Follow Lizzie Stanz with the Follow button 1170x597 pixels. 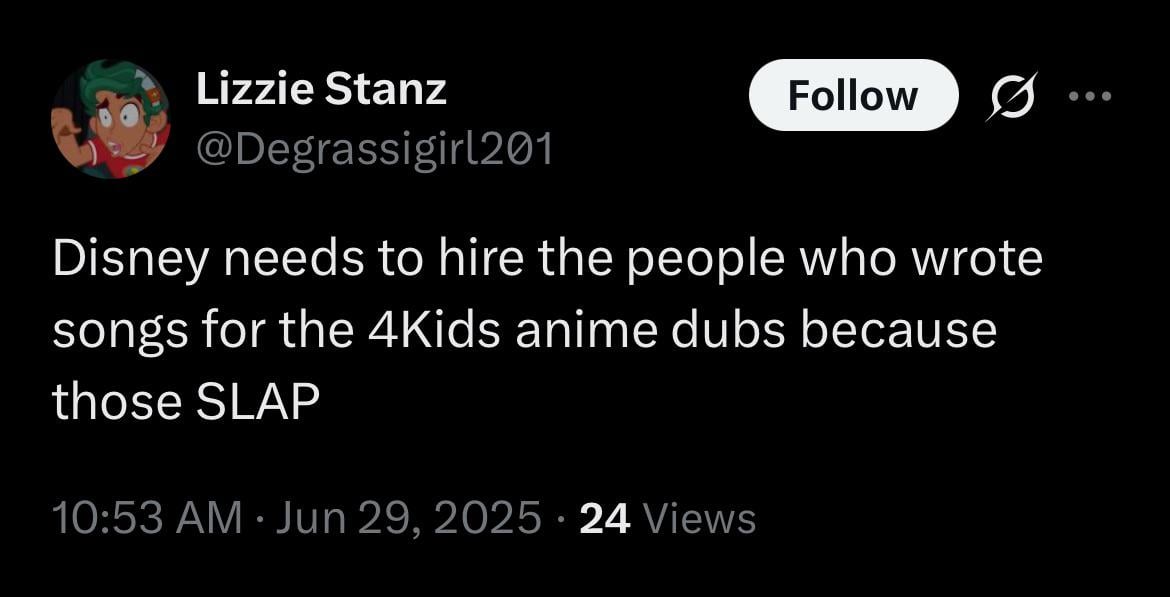click(853, 96)
